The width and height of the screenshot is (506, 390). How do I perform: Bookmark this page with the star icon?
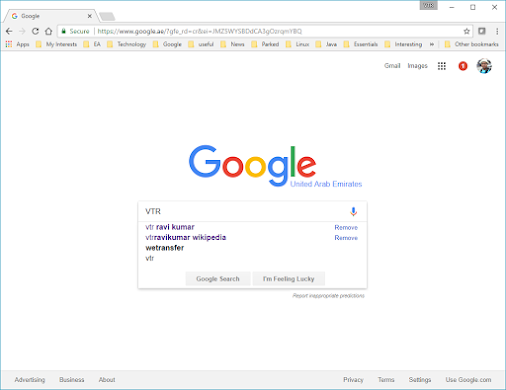point(467,31)
